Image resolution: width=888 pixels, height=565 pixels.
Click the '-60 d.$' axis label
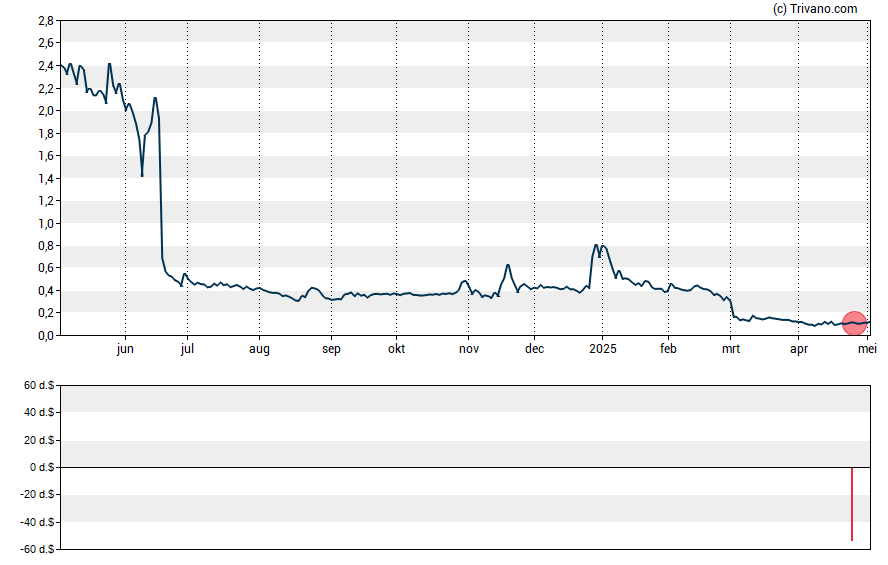[x=37, y=550]
